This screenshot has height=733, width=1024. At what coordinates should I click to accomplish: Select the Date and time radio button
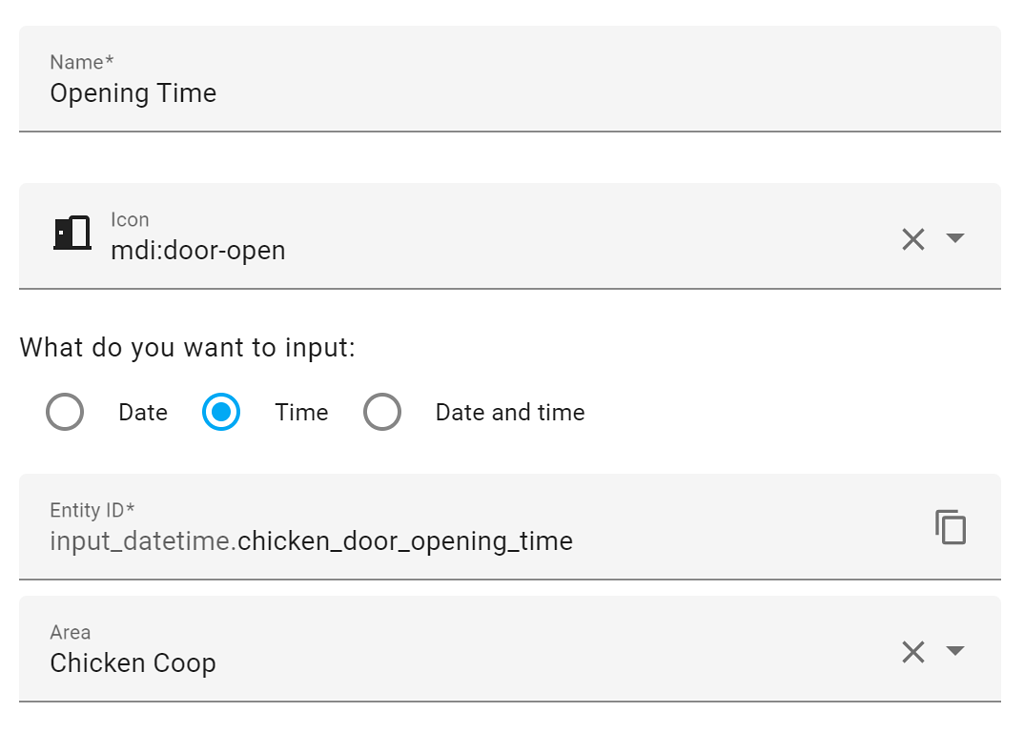[382, 411]
